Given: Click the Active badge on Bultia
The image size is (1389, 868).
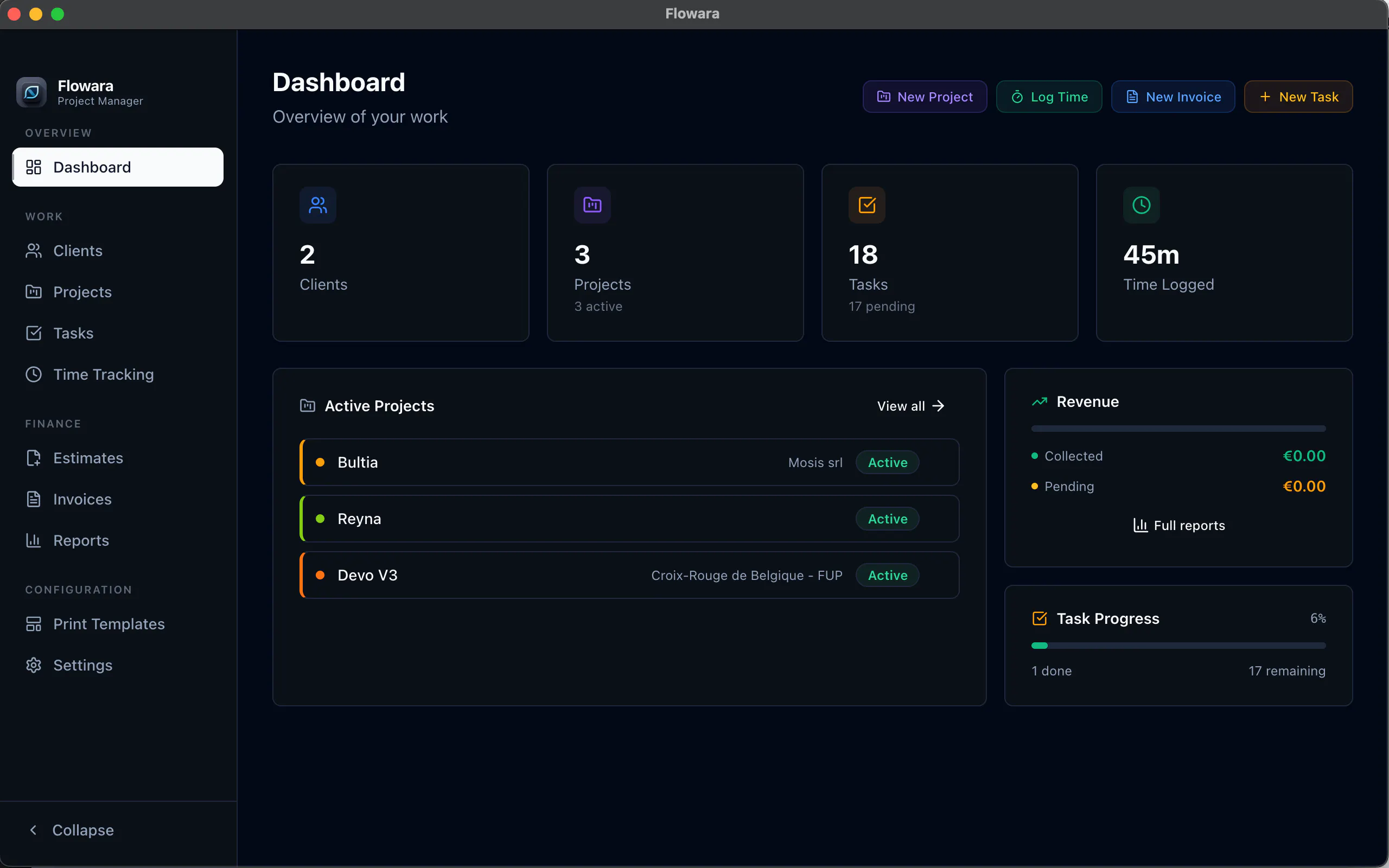Looking at the screenshot, I should pyautogui.click(x=887, y=462).
